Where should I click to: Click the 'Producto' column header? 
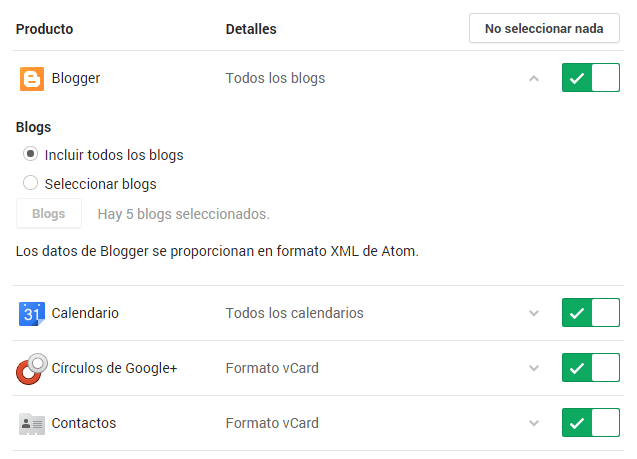(45, 29)
